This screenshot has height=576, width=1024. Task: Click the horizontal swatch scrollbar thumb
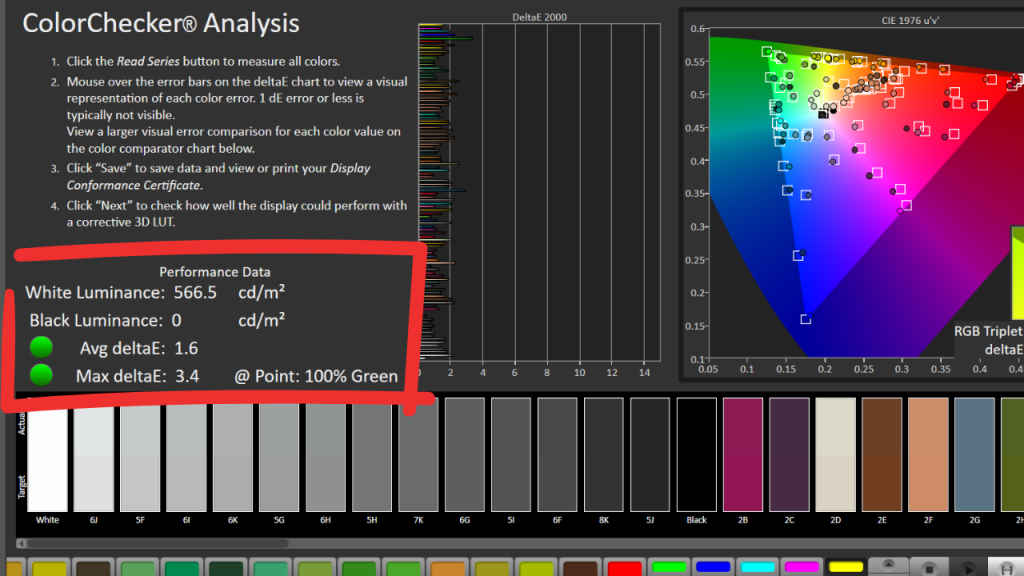tap(158, 543)
